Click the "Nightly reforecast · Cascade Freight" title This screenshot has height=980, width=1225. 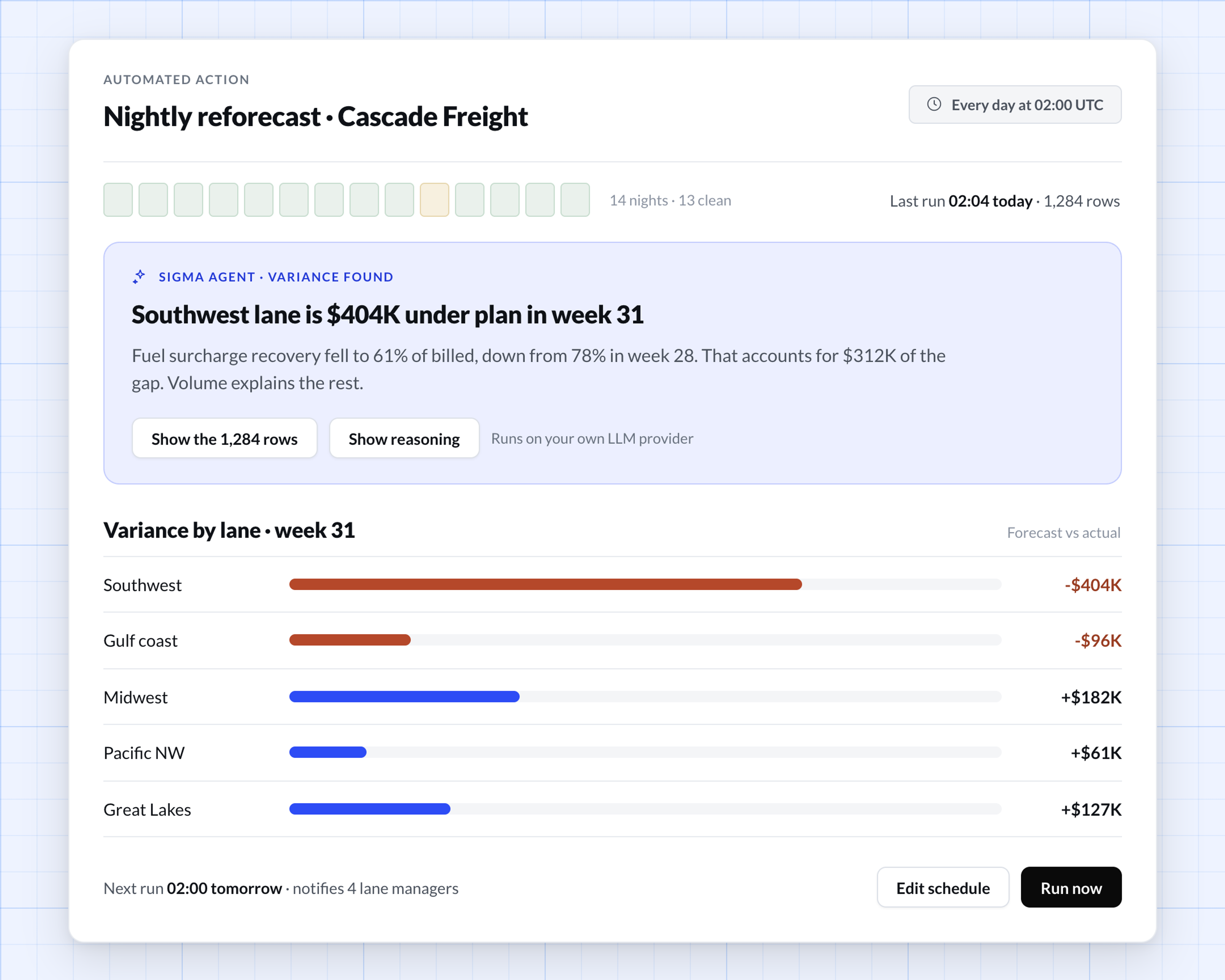(316, 116)
